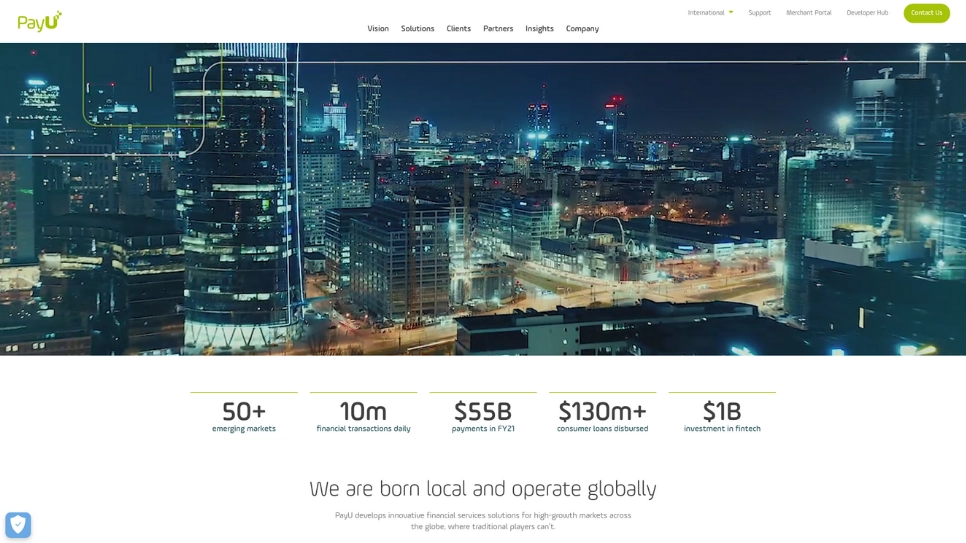Select the $55B payments in FY21 stat

pos(483,415)
